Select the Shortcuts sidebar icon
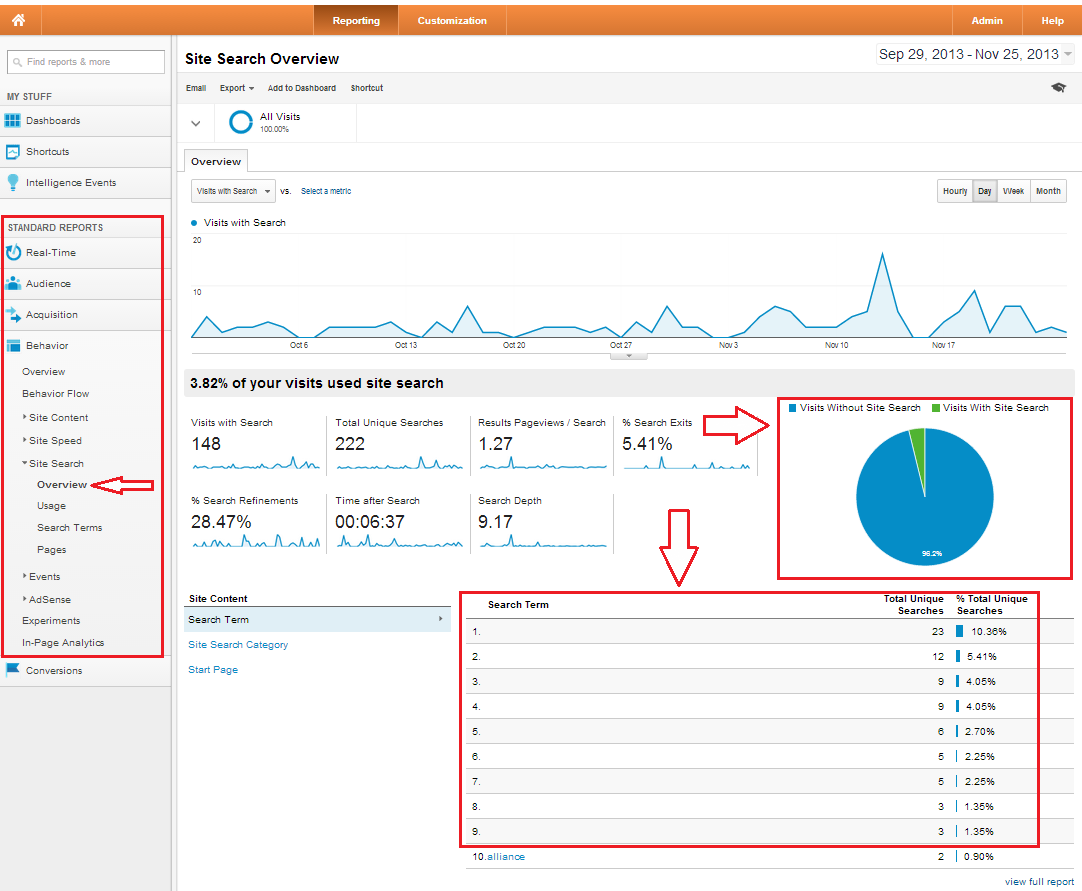The height and width of the screenshot is (891, 1082). pyautogui.click(x=14, y=151)
